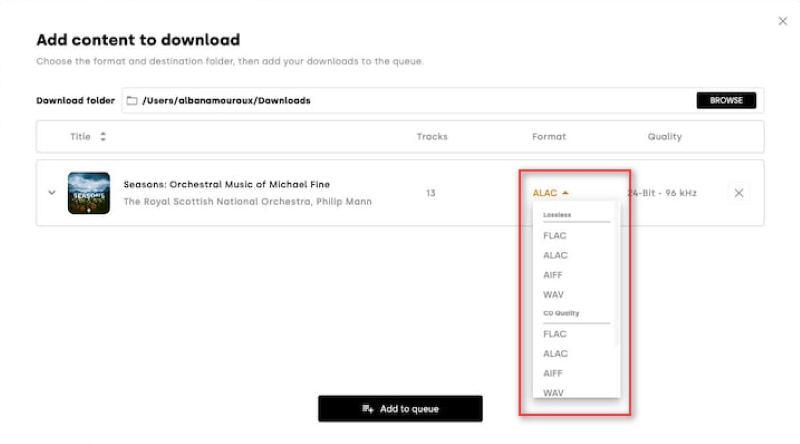
Task: Click the 24-Bit - 96 kHz quality value
Action: point(662,193)
